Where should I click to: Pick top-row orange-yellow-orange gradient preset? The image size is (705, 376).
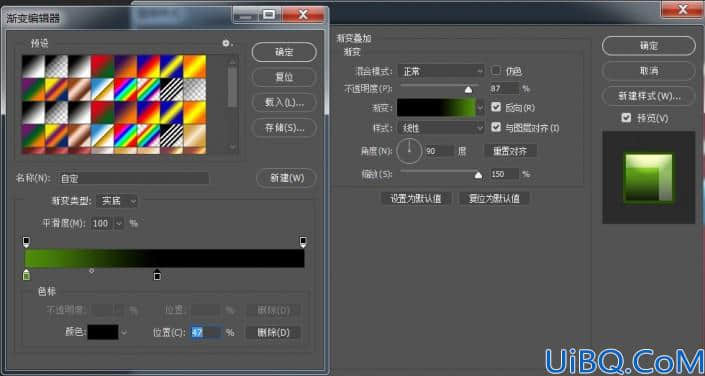point(195,67)
